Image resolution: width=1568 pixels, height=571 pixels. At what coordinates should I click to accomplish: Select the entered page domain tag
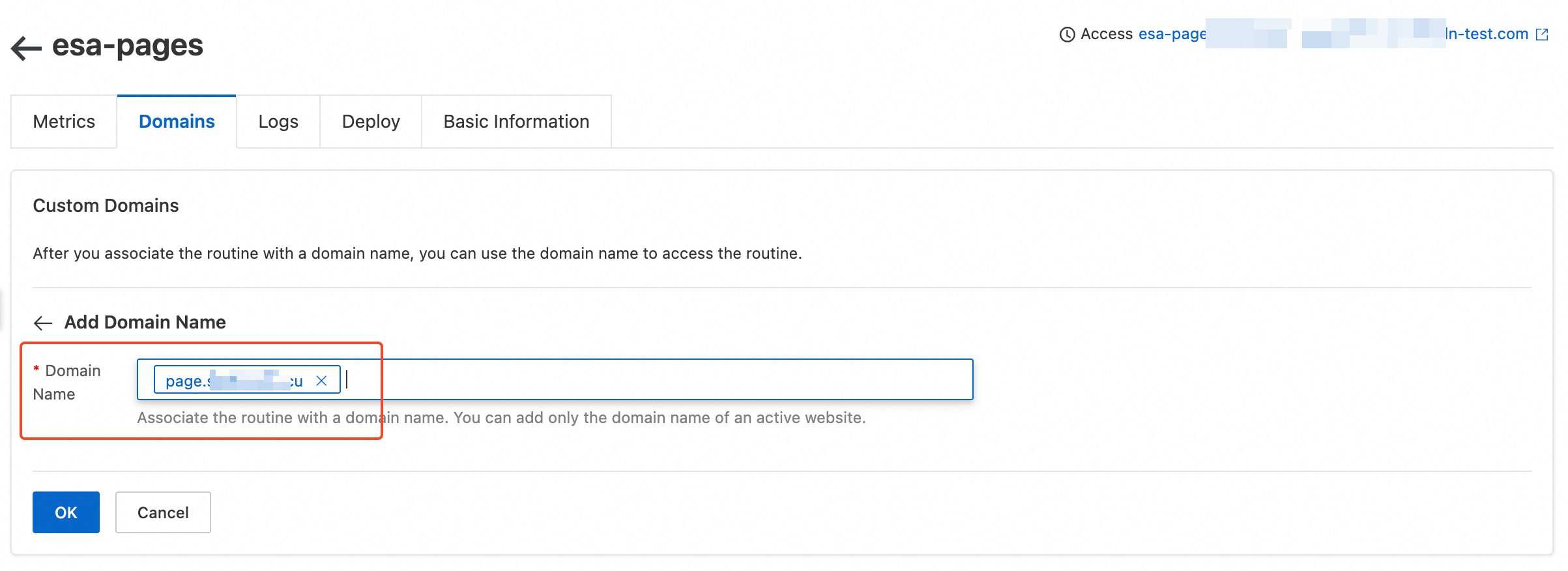233,381
